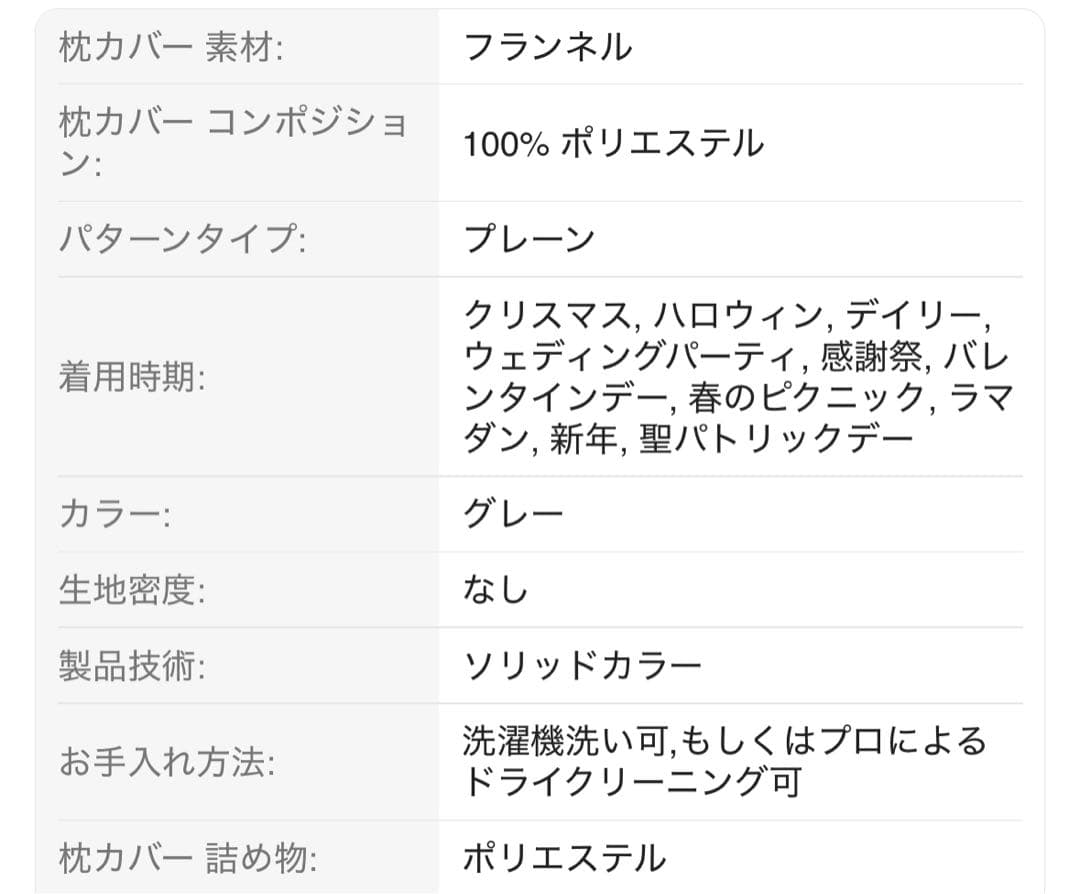Image resolution: width=1080 pixels, height=894 pixels.
Task: Select the プレーン pattern value
Action: [x=529, y=240]
